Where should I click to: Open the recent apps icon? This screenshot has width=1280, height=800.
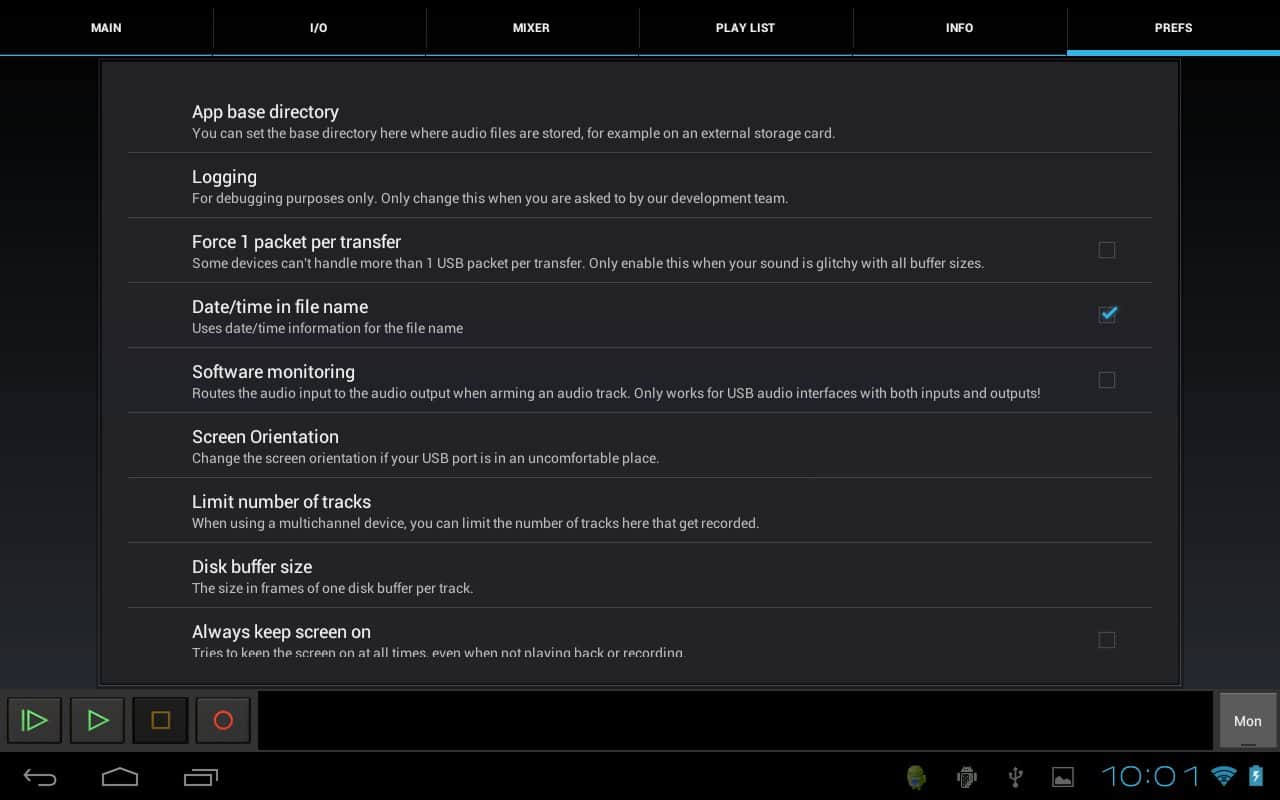pyautogui.click(x=200, y=777)
